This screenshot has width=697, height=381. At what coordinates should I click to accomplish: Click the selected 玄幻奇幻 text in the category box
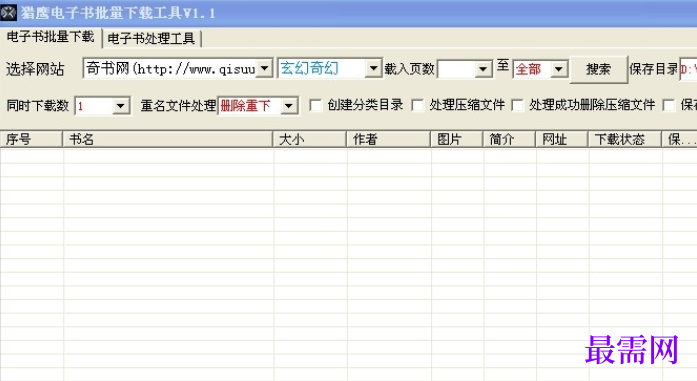pos(309,68)
